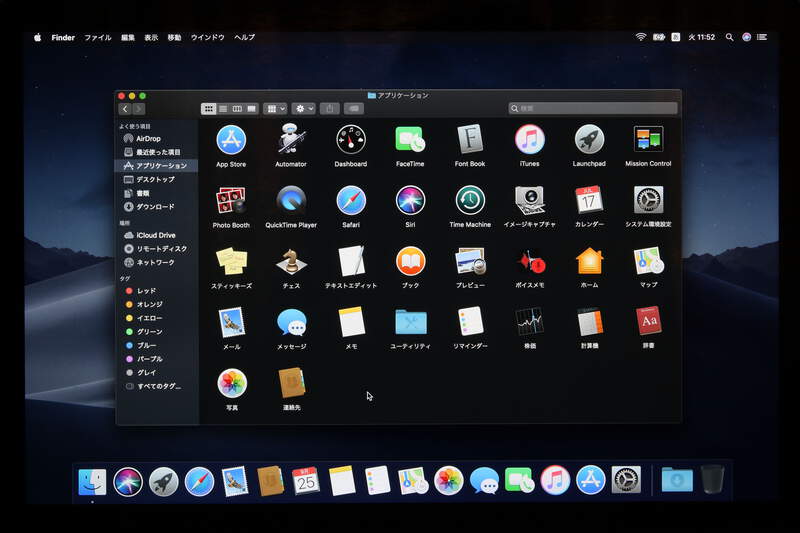Screen dimensions: 800x533
Task: Open the ボイスメモ app icon
Action: [x=530, y=261]
